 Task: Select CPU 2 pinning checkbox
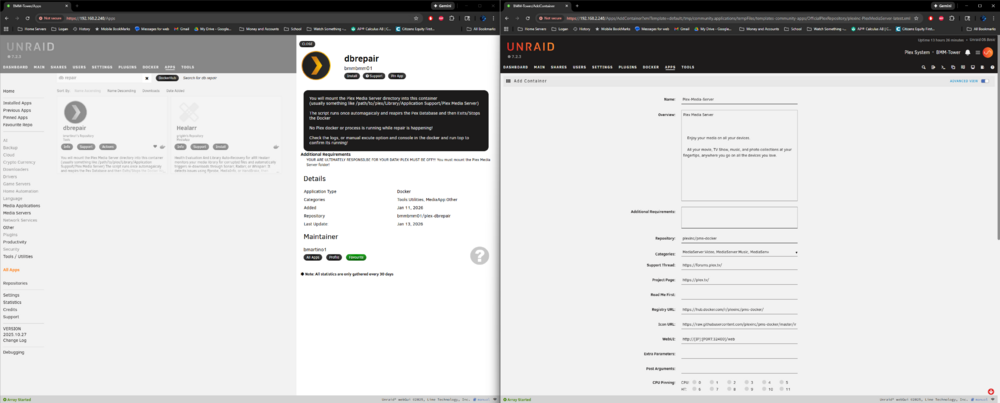pos(728,381)
